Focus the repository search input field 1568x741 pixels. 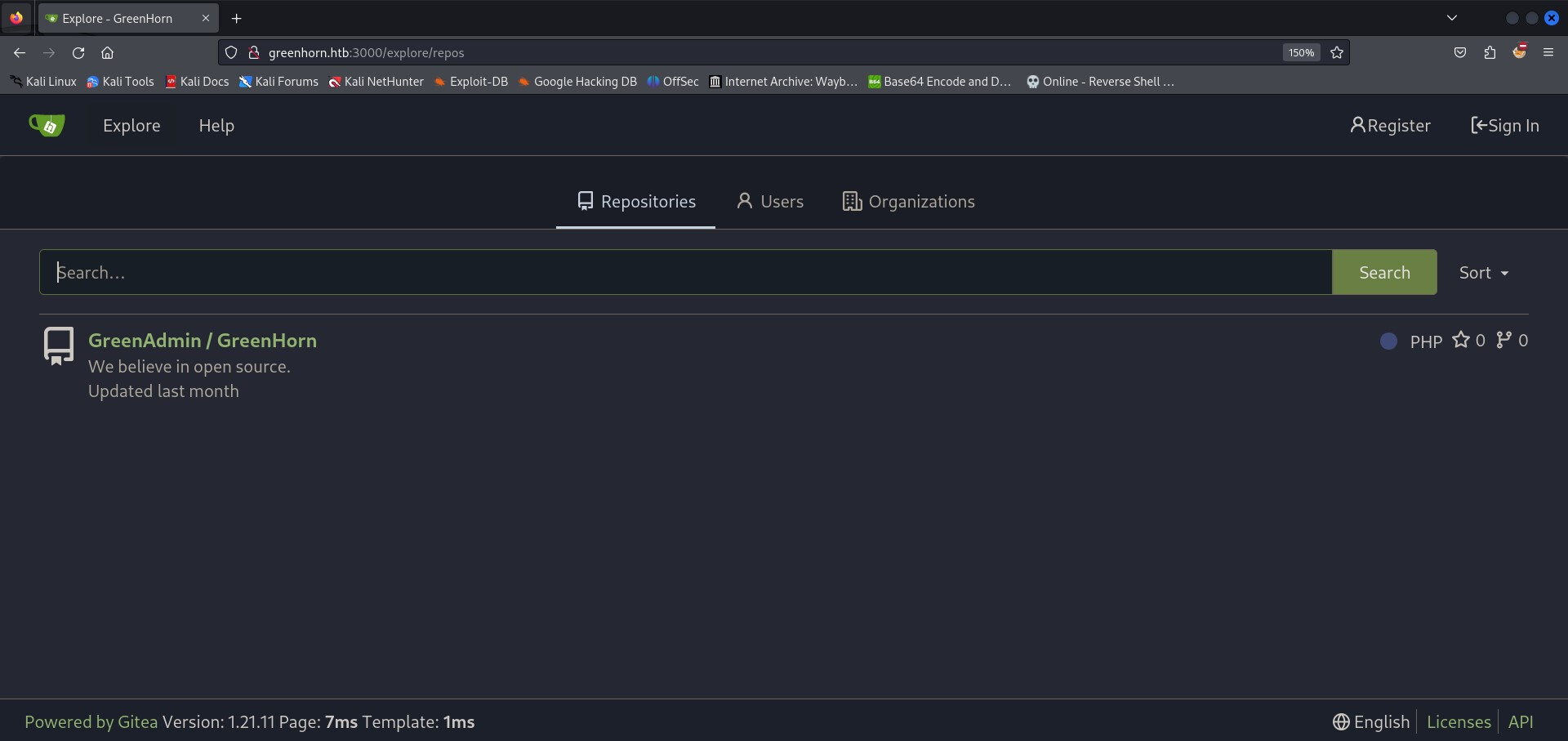click(686, 273)
